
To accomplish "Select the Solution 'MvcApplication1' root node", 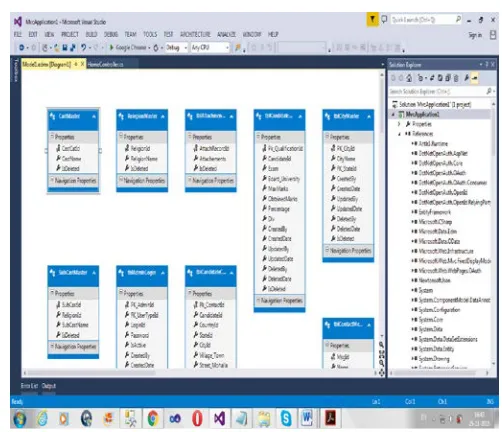I will point(435,104).
